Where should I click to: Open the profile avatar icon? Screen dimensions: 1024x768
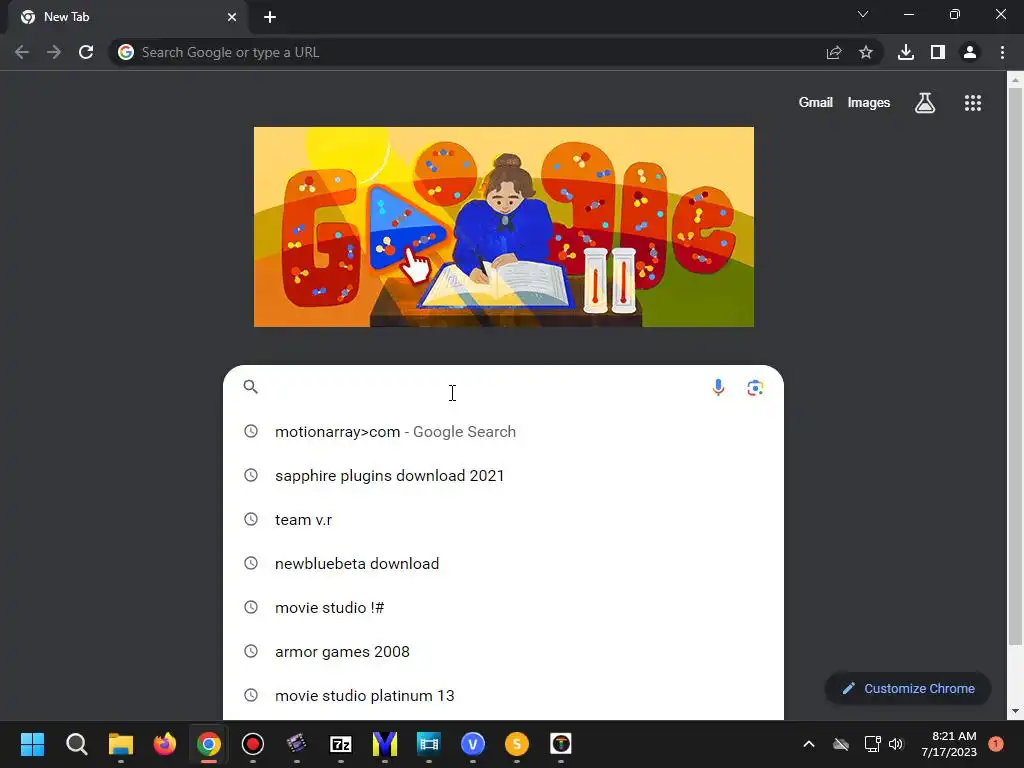click(x=970, y=52)
